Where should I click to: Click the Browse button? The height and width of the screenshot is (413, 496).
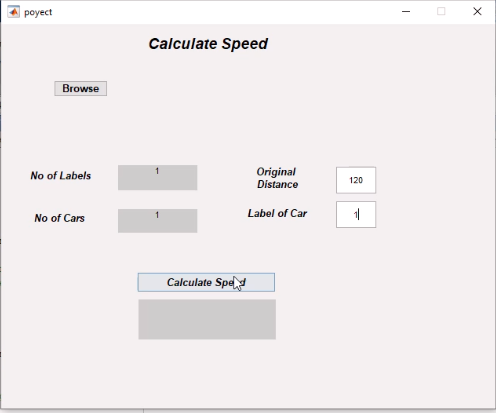tap(81, 88)
